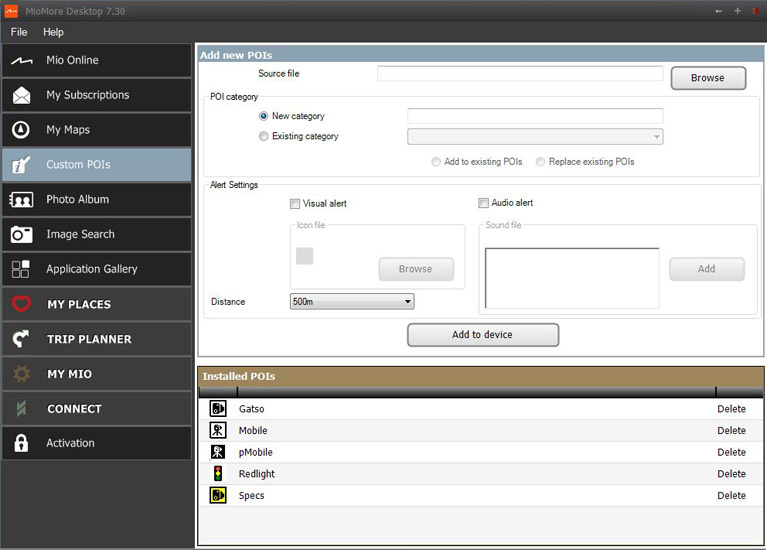
Task: Click the New category name field
Action: pyautogui.click(x=535, y=116)
